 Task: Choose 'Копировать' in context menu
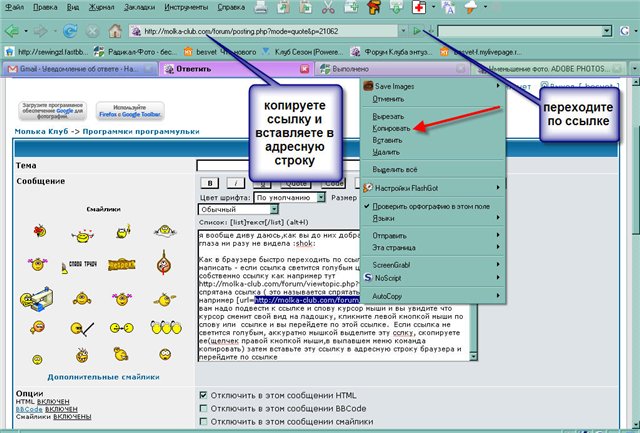coord(391,128)
